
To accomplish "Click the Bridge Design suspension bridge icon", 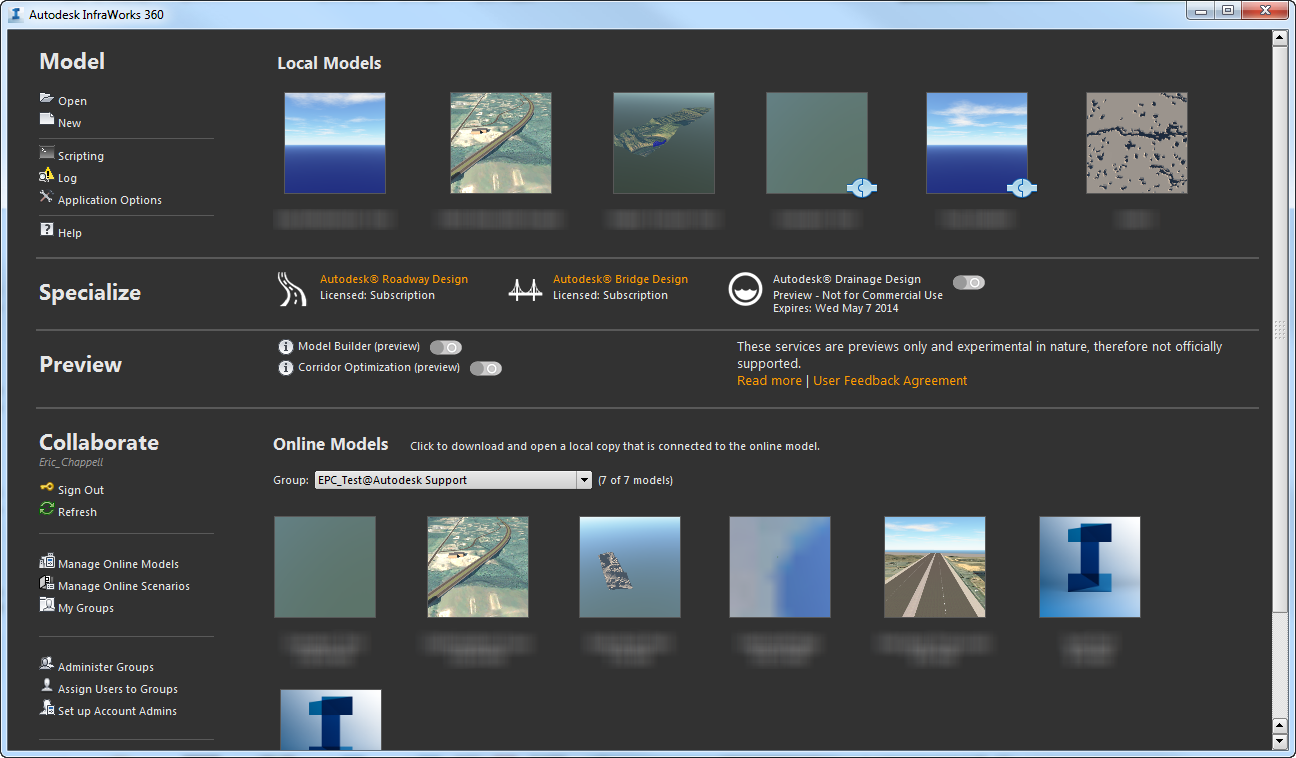I will pos(526,289).
